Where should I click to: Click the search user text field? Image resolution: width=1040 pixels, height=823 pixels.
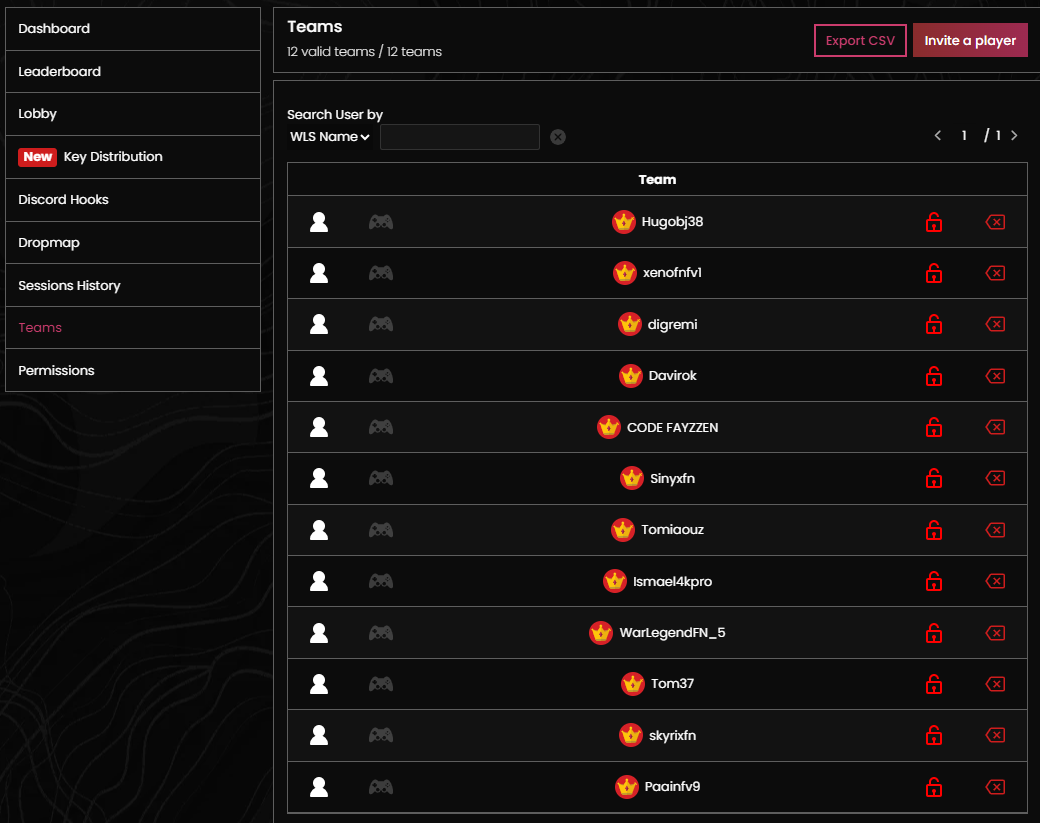(x=459, y=137)
